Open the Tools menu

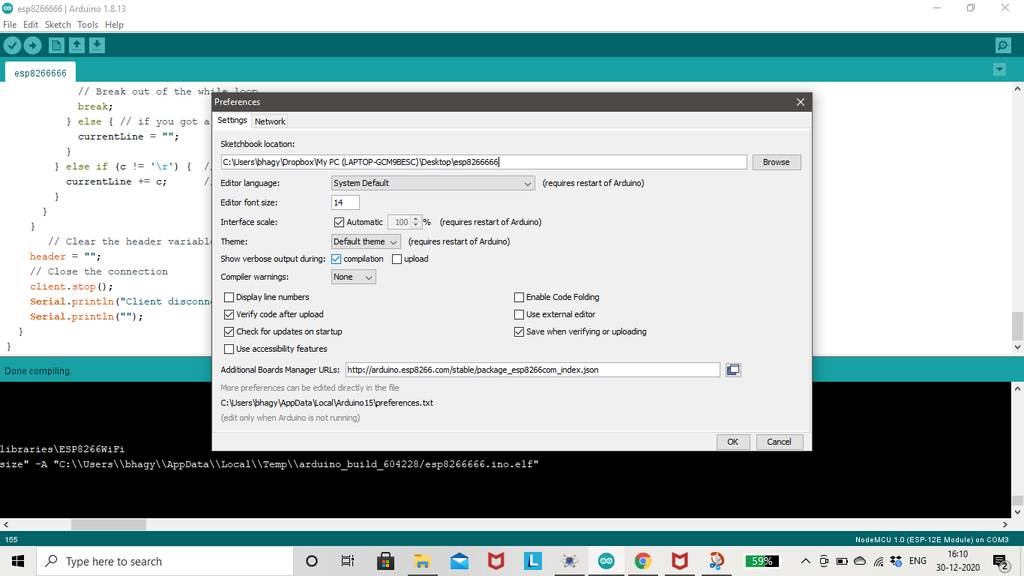(88, 25)
